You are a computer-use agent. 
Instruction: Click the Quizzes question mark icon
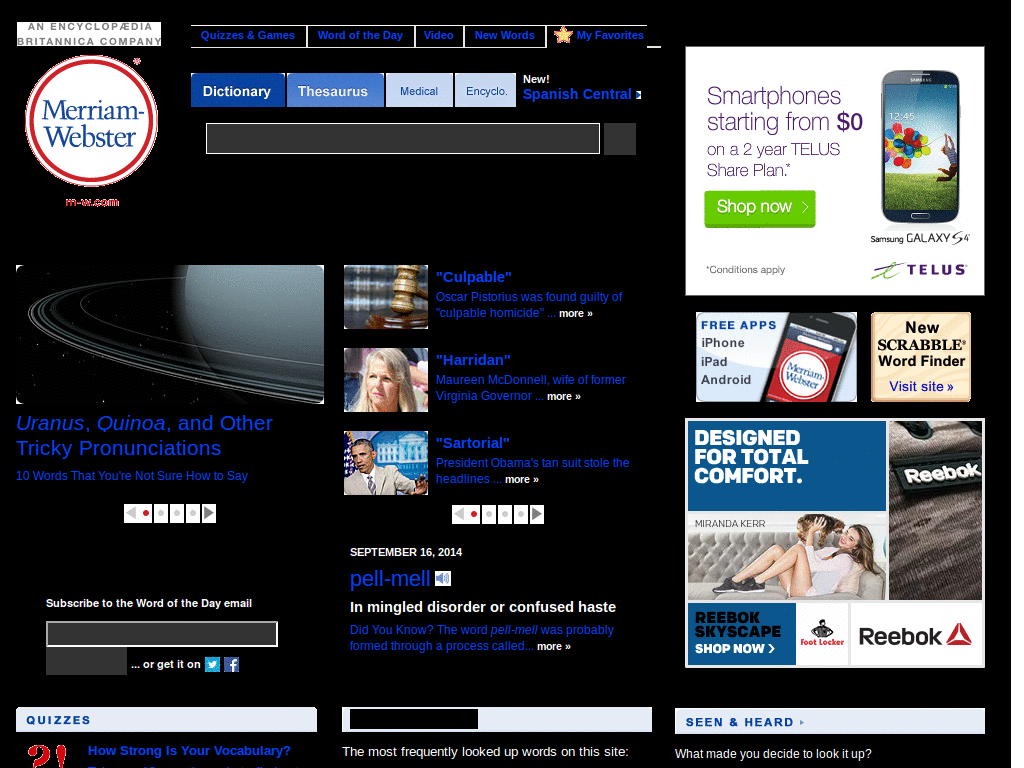tap(47, 756)
